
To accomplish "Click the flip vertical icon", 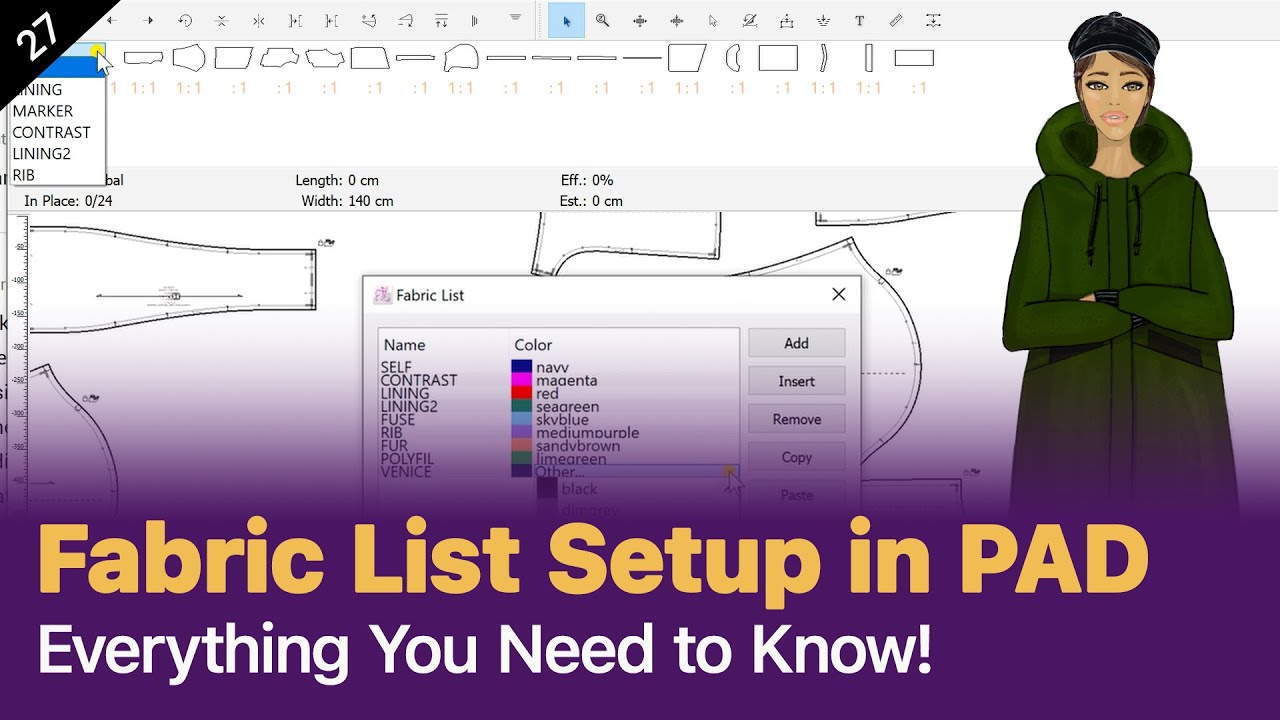I will pyautogui.click(x=222, y=20).
